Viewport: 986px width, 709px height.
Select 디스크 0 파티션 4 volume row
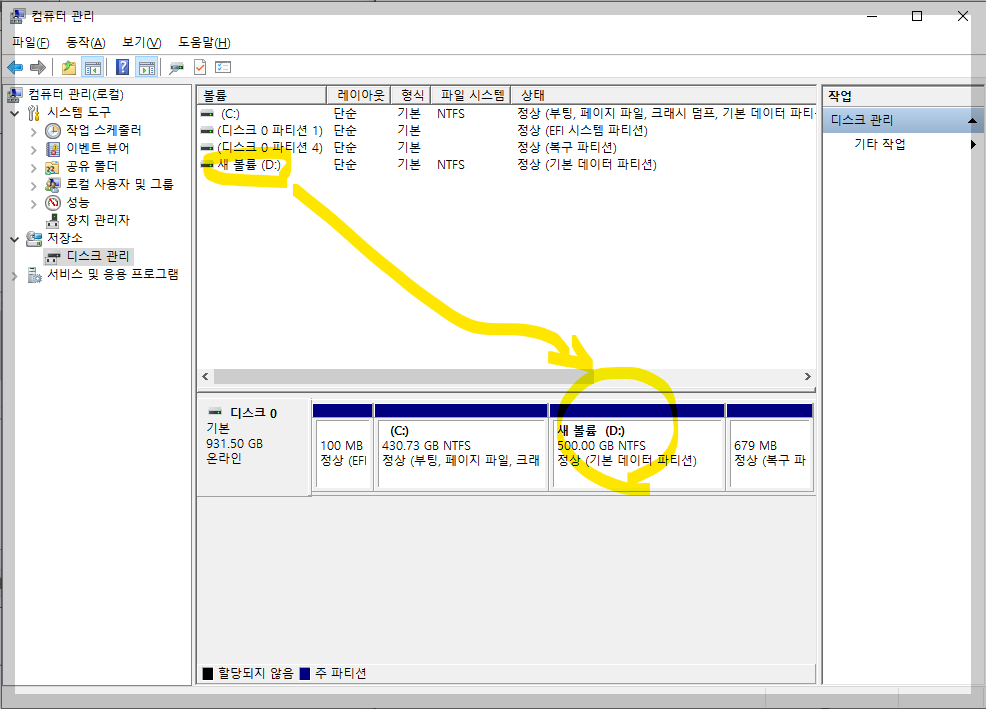pos(507,148)
